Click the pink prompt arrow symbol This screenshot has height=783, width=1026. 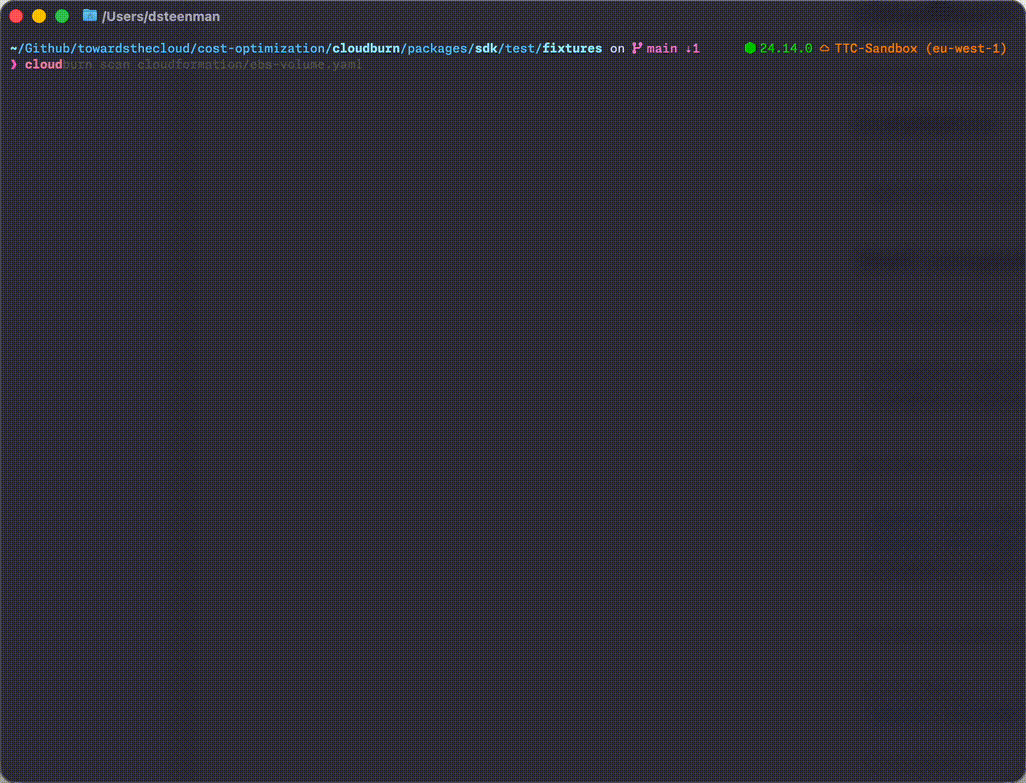coord(14,64)
